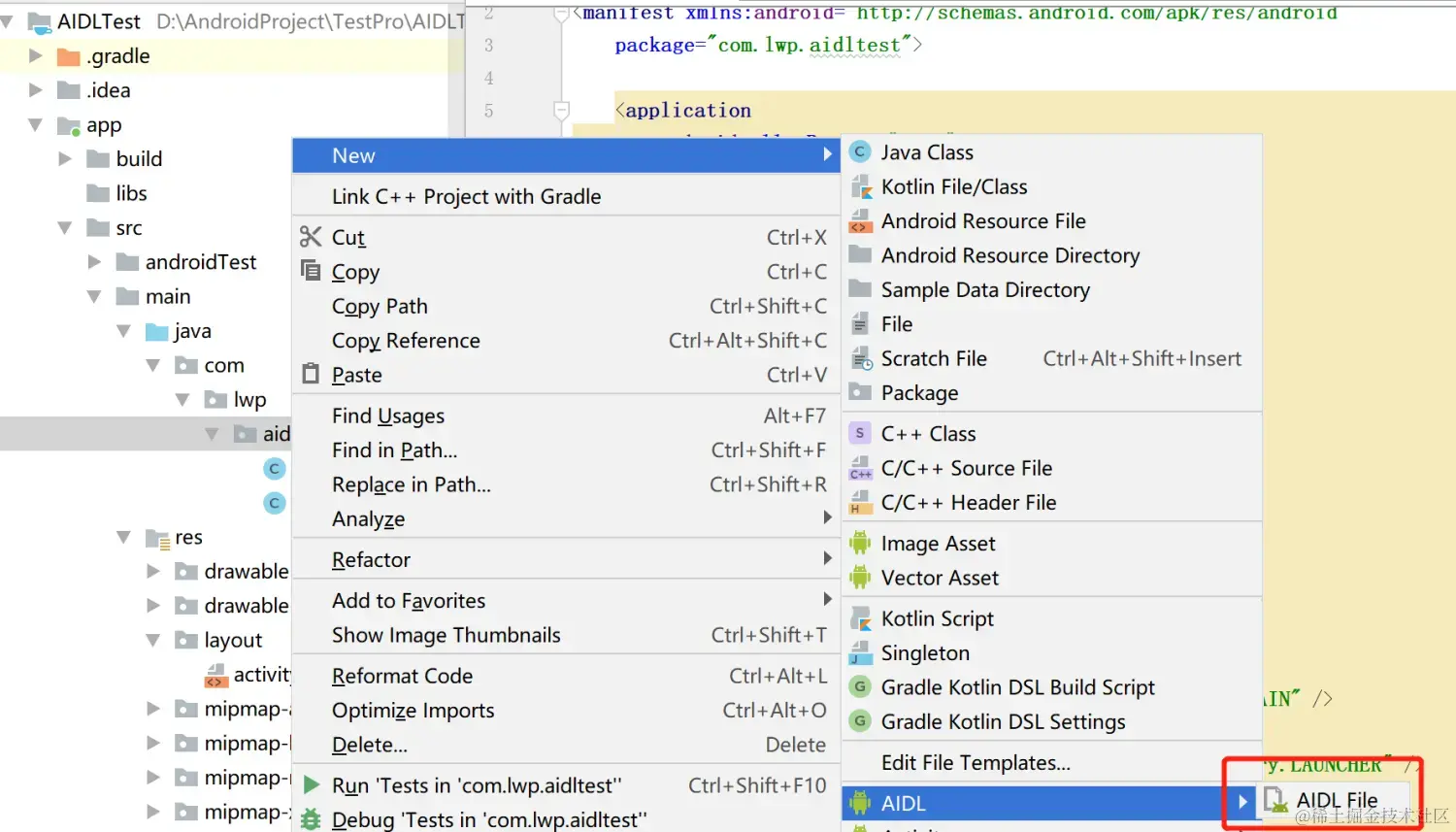Select Copy Reference menu entry
1456x832 pixels.
[x=565, y=340]
